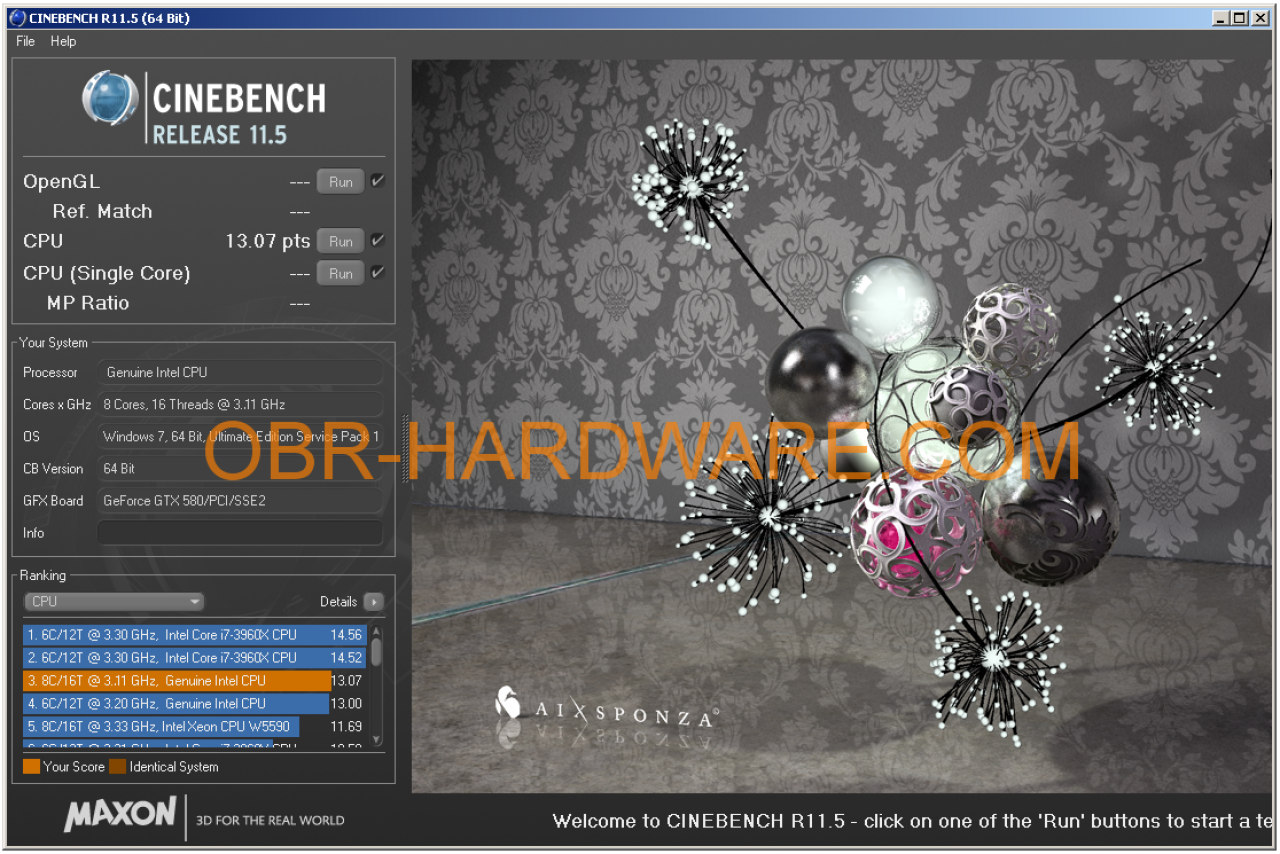The image size is (1280, 854).
Task: Select ranking row 2 scoring 14.52
Action: 195,657
